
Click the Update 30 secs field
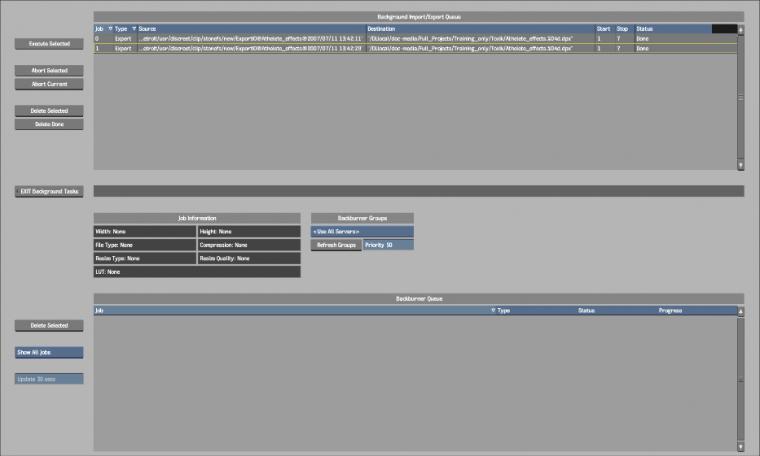coord(49,379)
